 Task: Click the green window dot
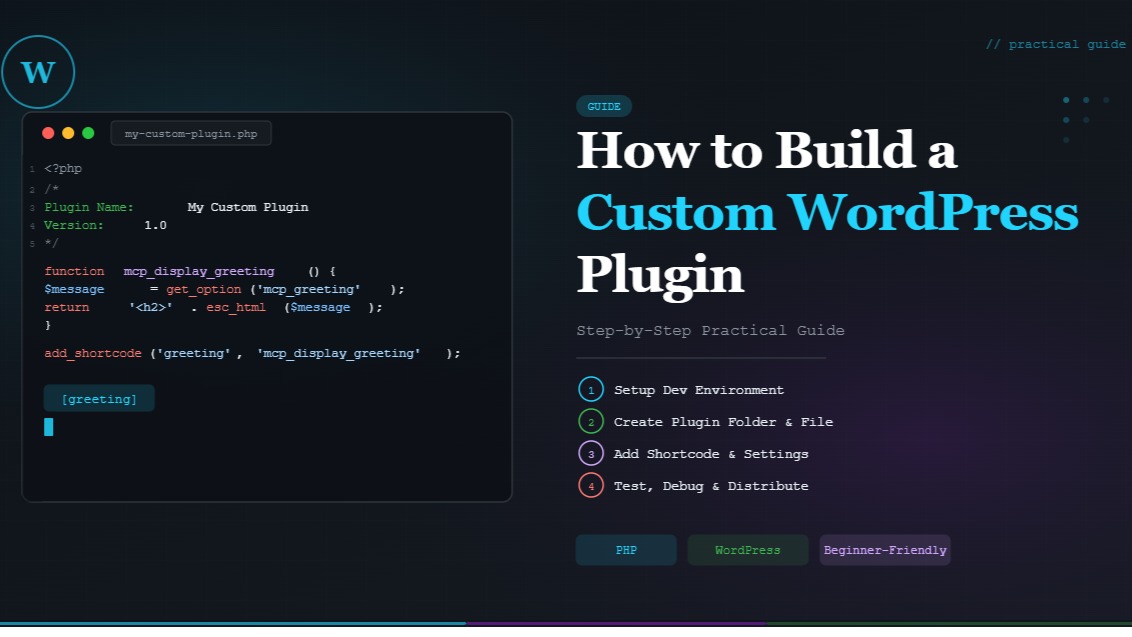pos(88,133)
